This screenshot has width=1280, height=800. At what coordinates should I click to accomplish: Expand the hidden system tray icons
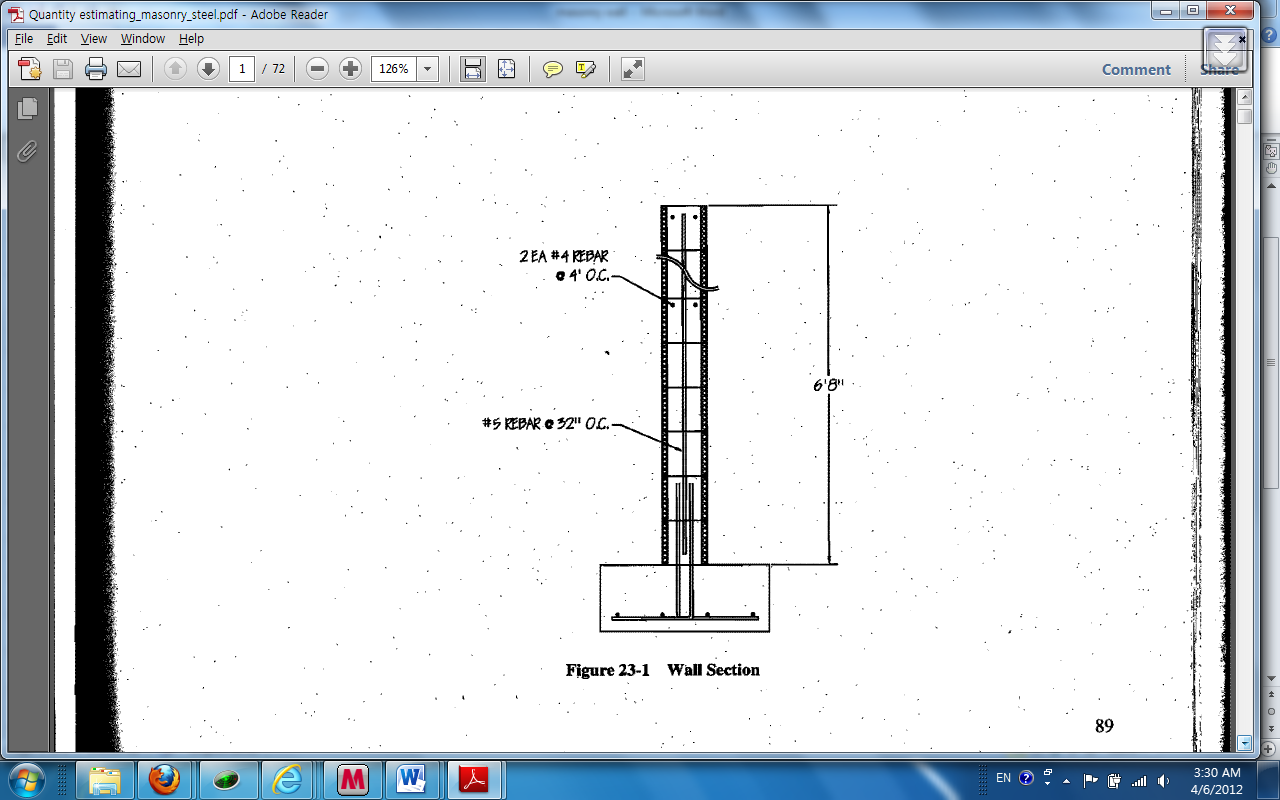click(x=1066, y=779)
